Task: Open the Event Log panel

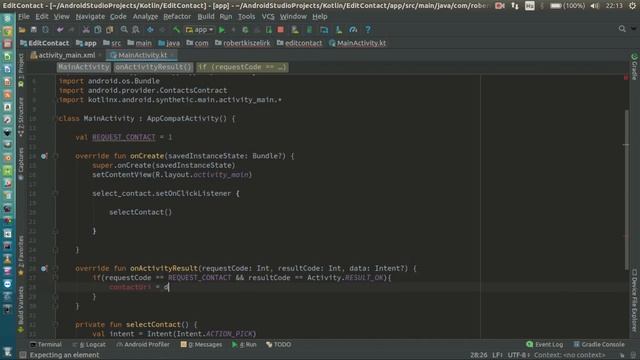Action: [544, 344]
